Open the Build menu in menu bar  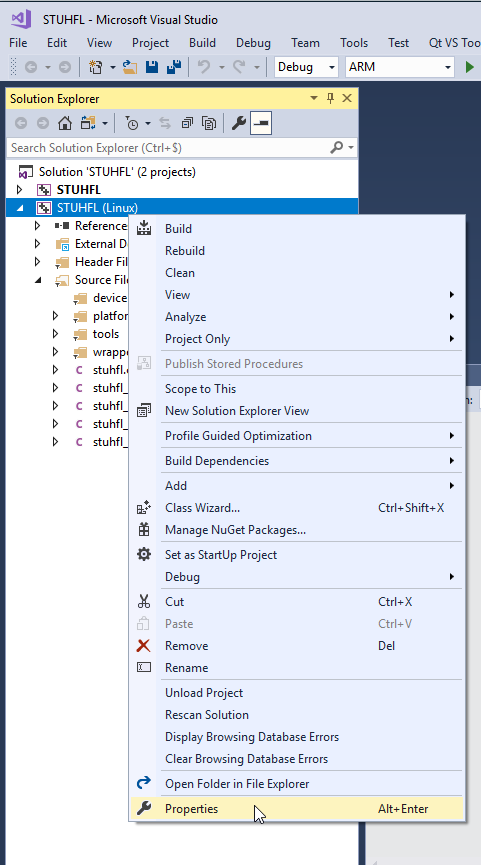pos(202,42)
